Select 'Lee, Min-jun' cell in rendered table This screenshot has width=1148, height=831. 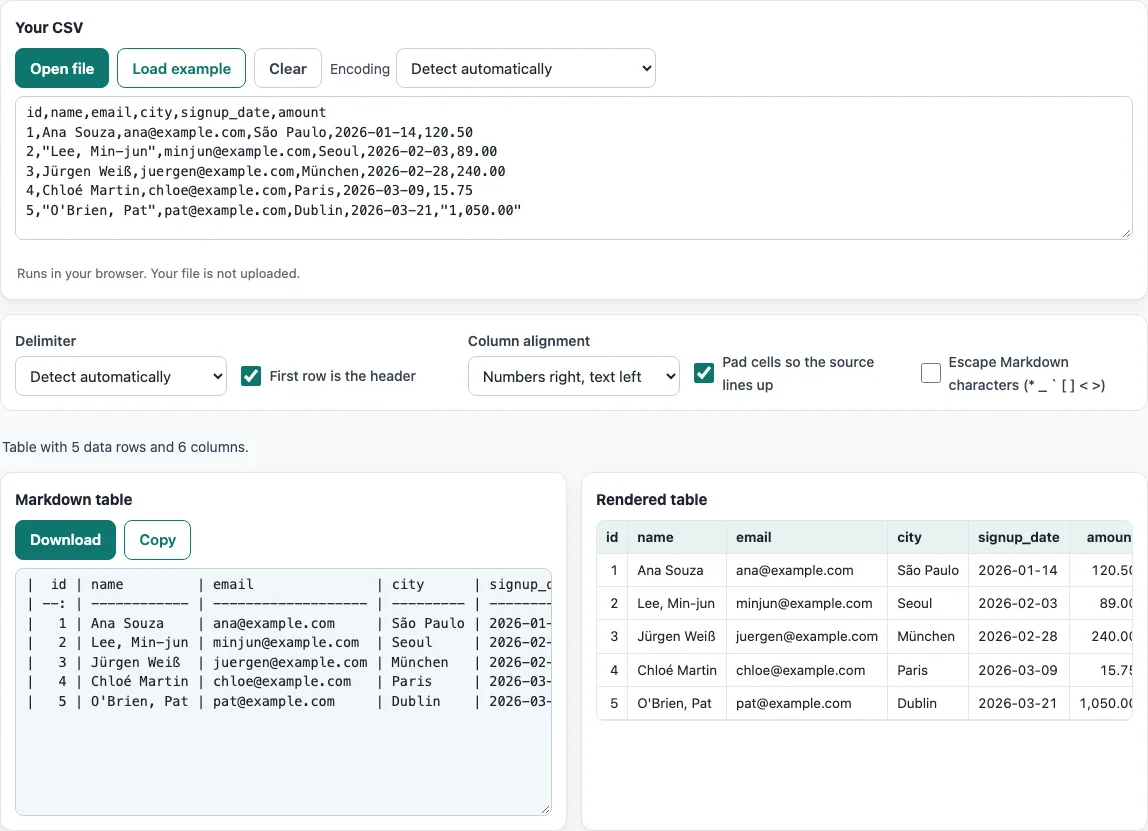point(676,603)
